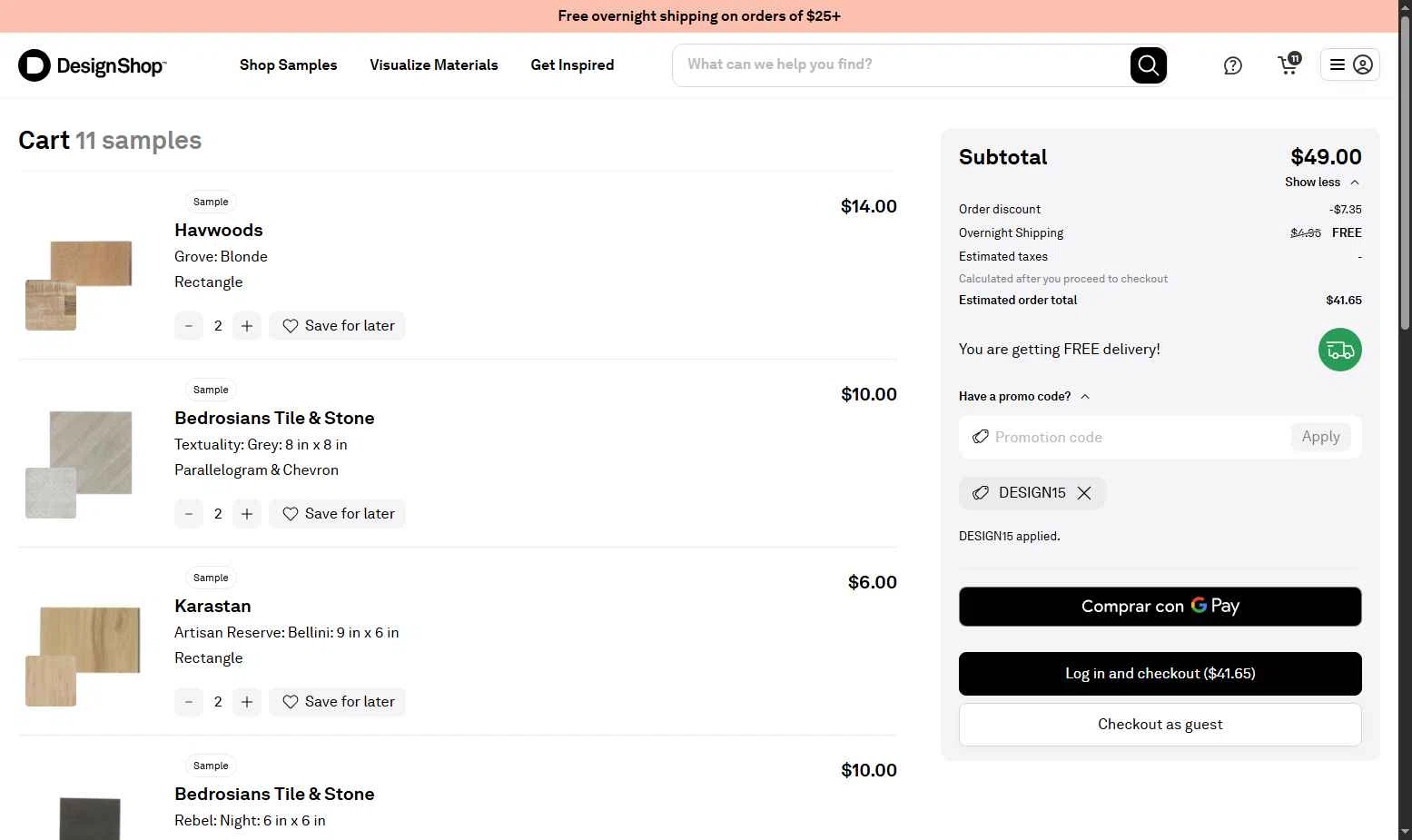Click the free overnight shipping banner

point(699,16)
